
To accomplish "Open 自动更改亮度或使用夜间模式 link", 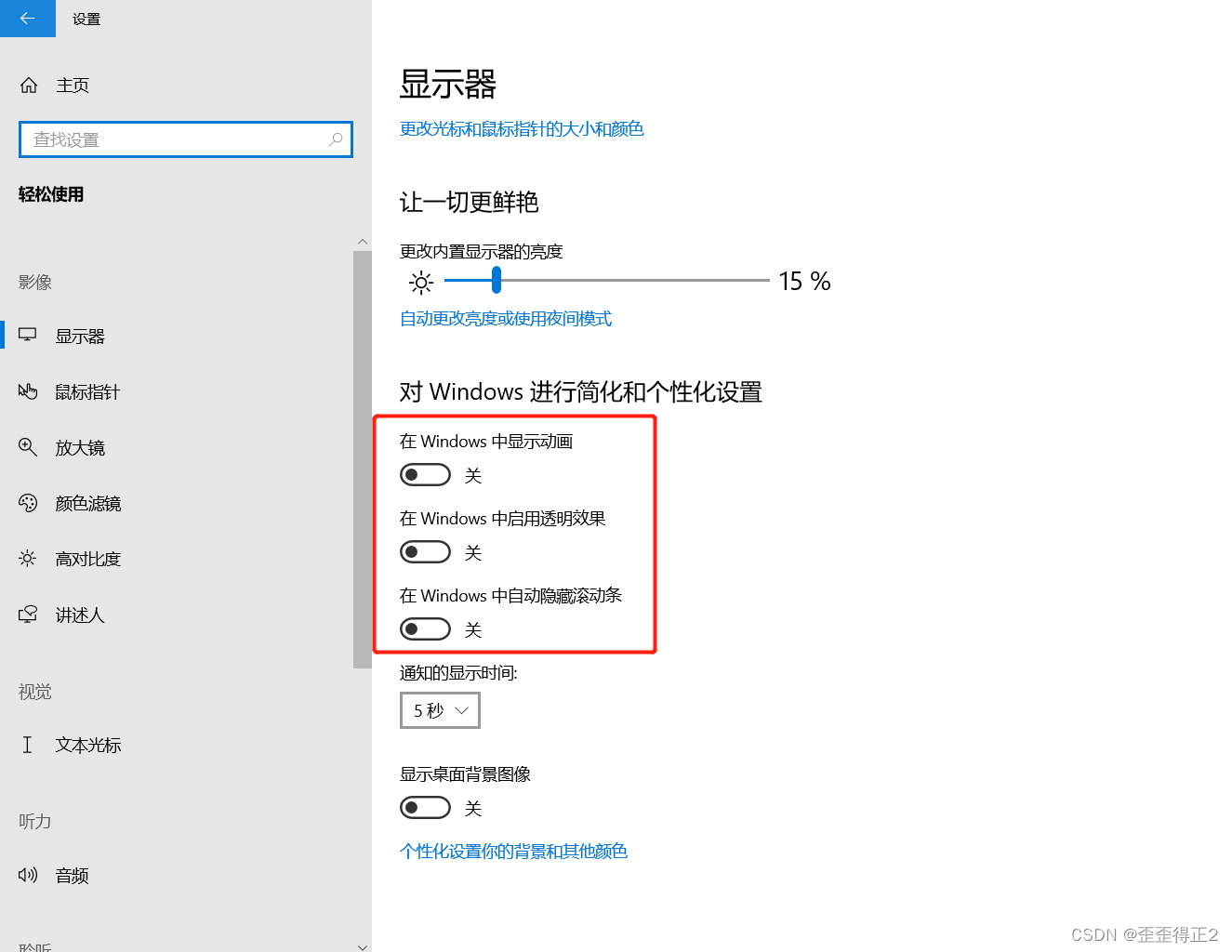I will (x=506, y=319).
